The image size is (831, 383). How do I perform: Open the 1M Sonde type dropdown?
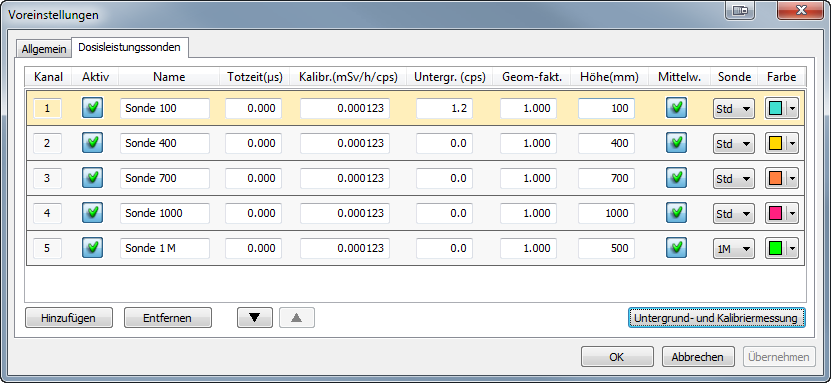(733, 248)
